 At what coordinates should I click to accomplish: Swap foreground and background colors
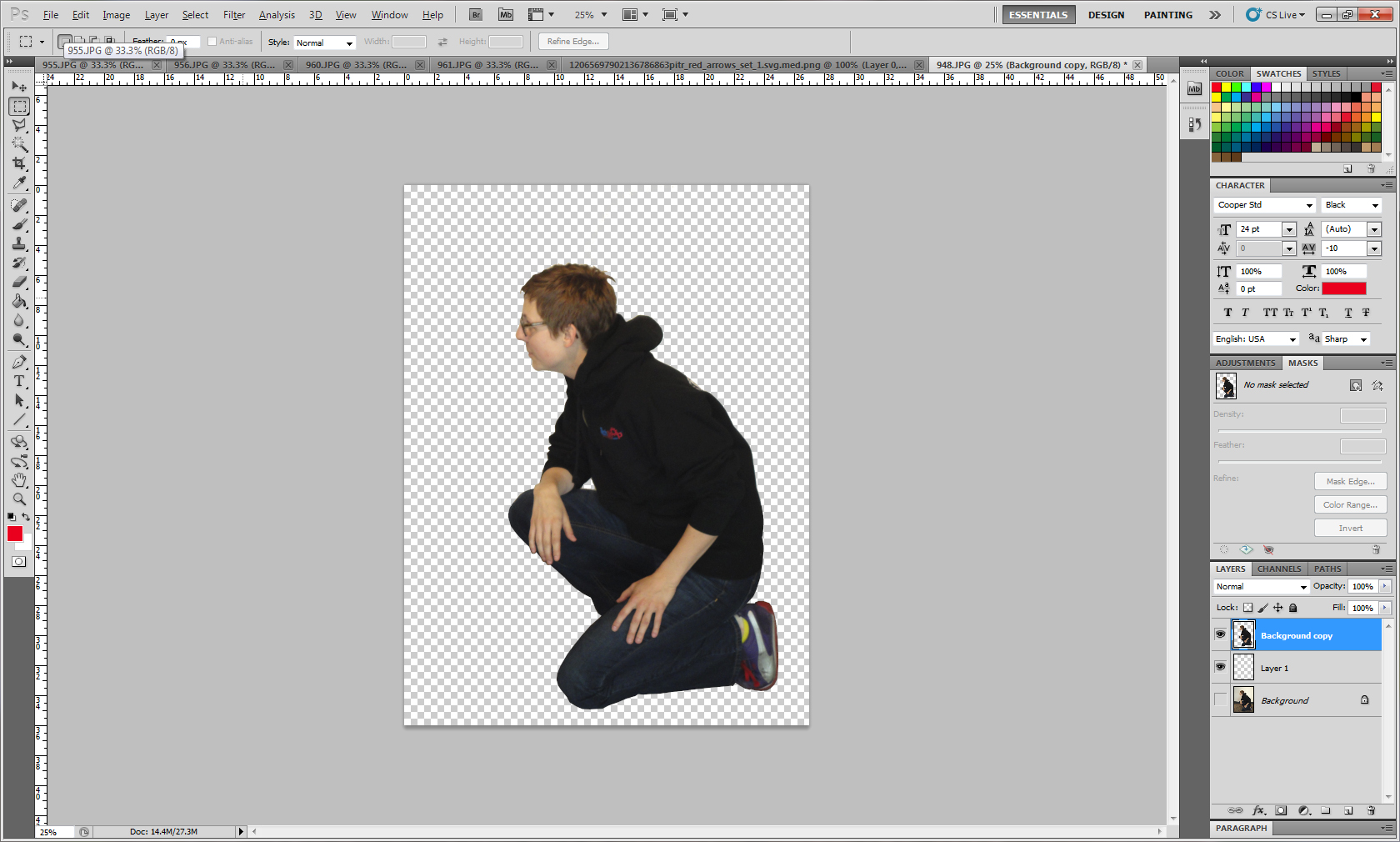tap(26, 517)
